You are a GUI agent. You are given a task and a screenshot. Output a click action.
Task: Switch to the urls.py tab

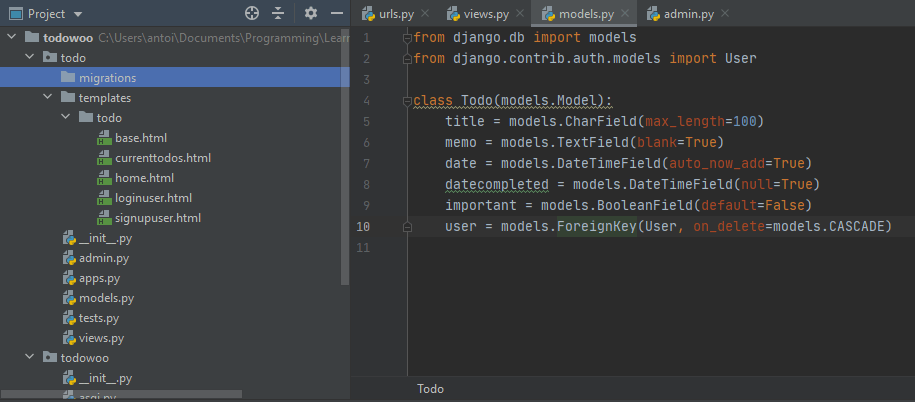pyautogui.click(x=396, y=14)
